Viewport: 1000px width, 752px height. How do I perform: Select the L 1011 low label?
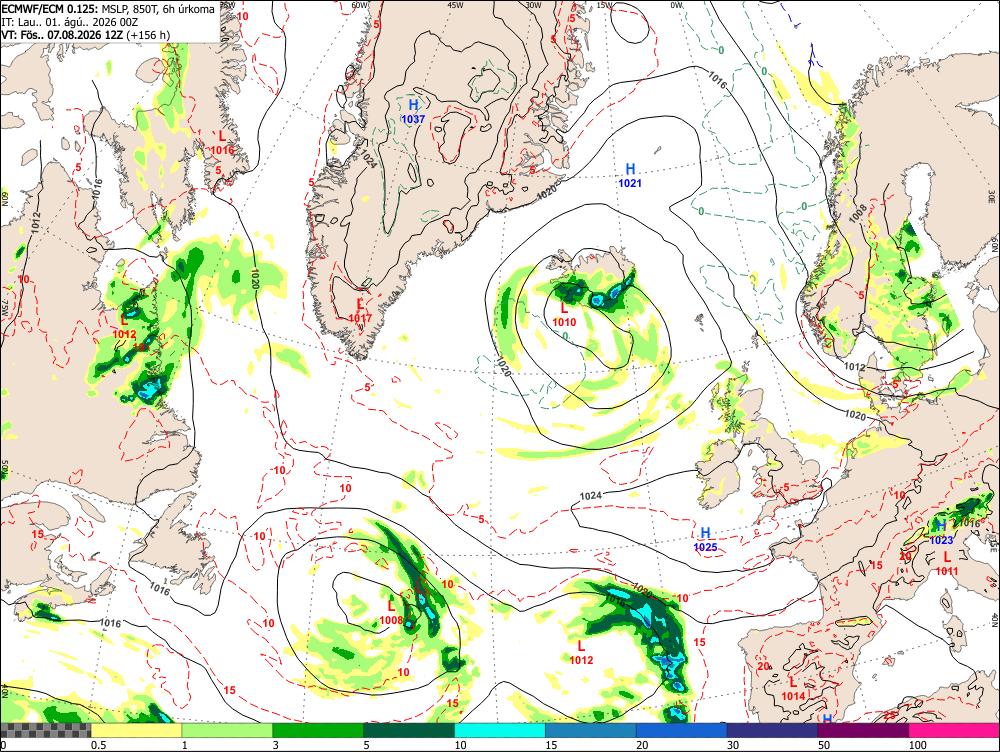(x=947, y=563)
